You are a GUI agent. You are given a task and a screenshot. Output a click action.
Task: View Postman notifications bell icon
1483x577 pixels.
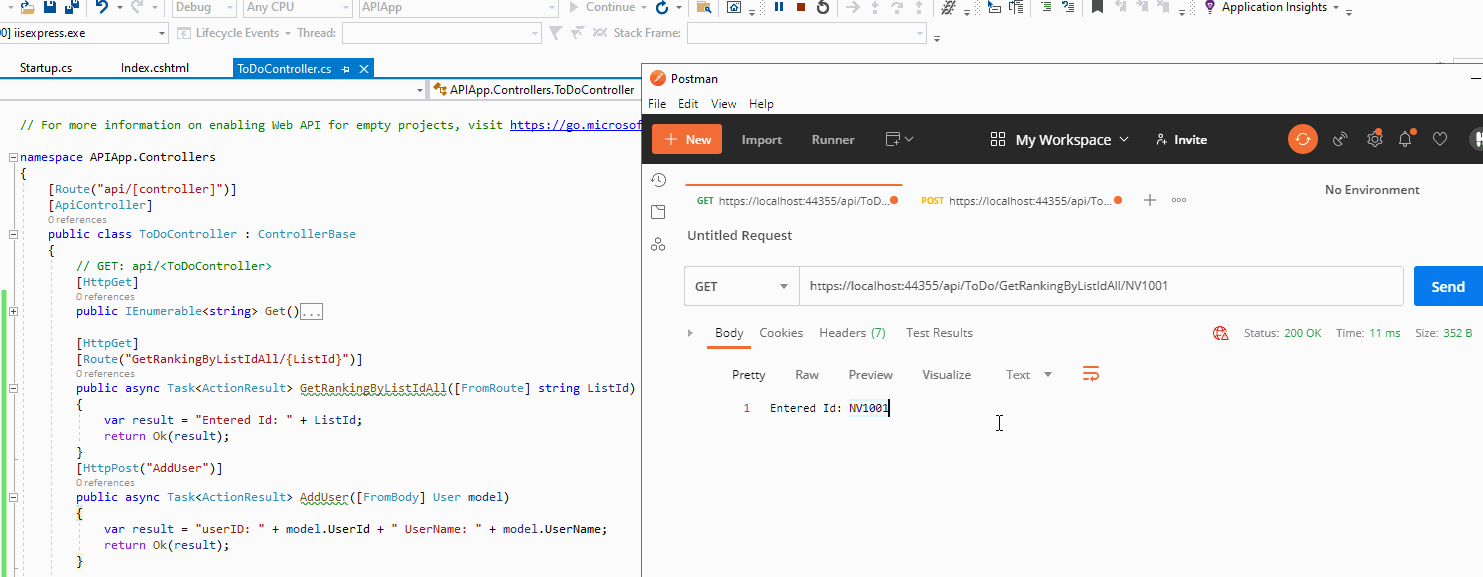pos(1405,139)
